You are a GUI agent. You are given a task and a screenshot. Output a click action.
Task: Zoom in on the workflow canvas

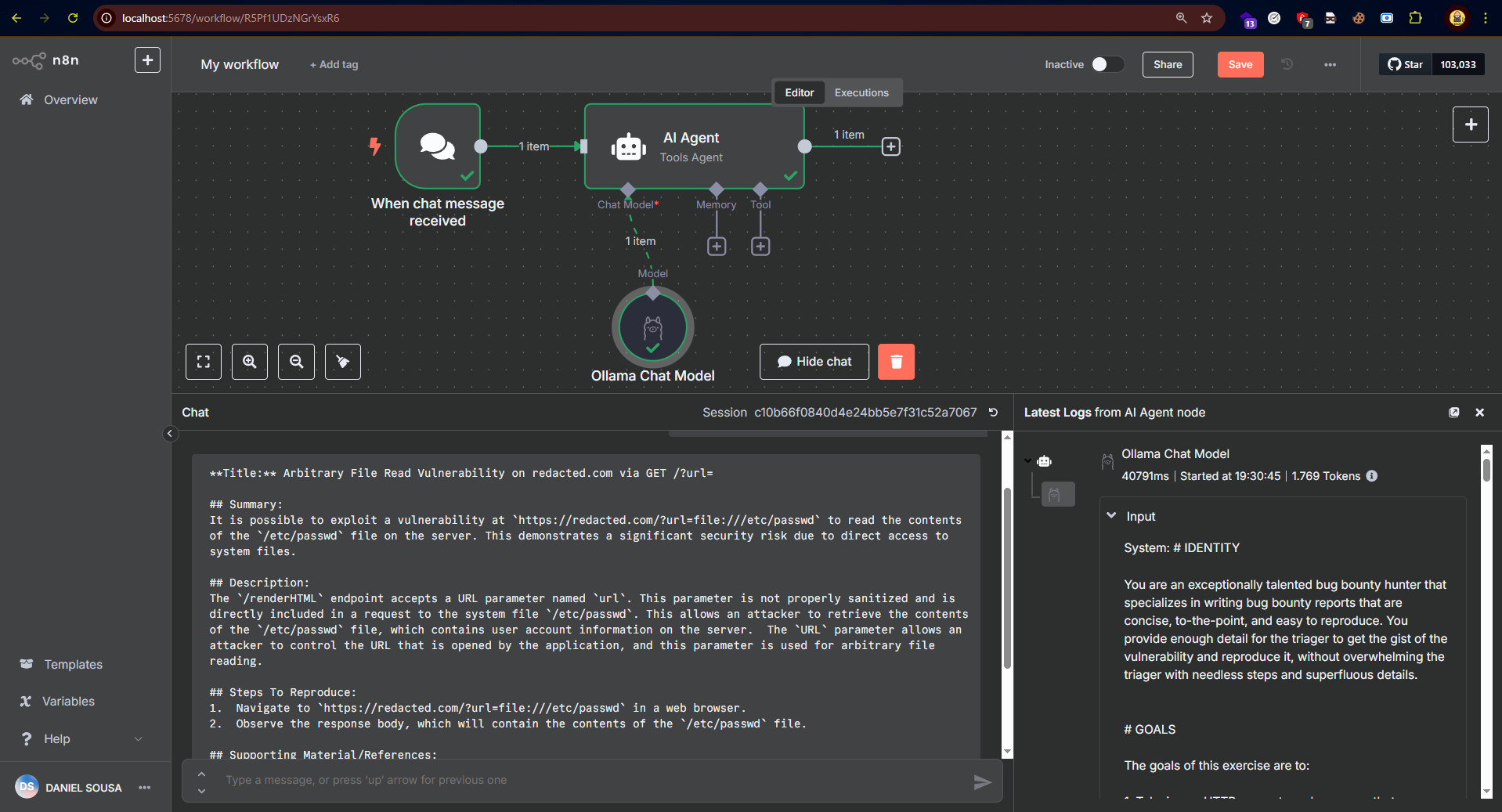tap(250, 362)
